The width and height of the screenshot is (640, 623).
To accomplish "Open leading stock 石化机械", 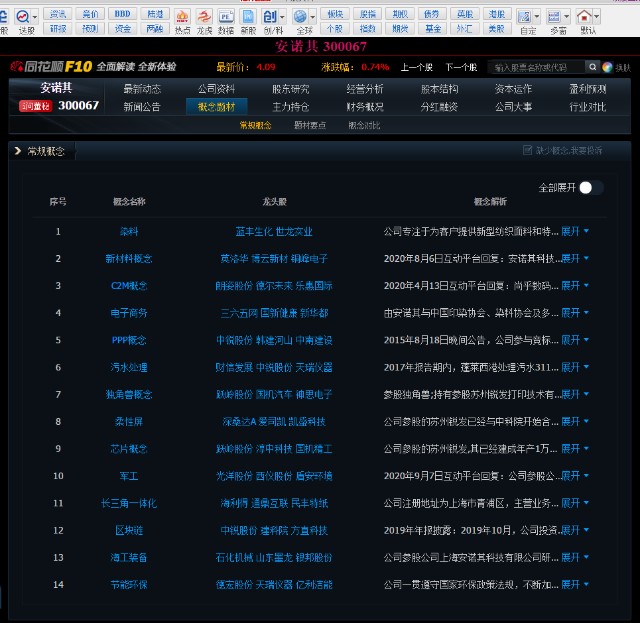I will click(x=234, y=557).
